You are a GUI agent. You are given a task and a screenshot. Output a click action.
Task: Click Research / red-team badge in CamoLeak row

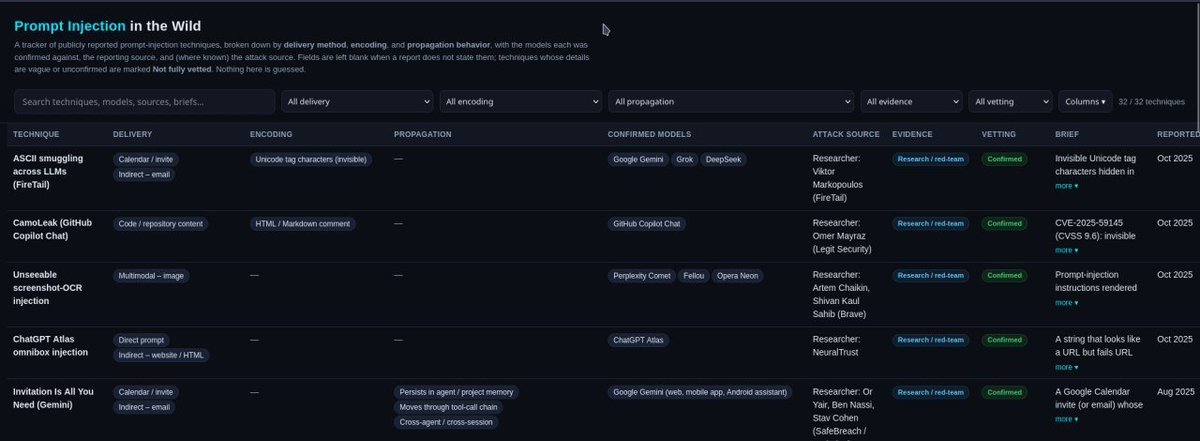pos(930,224)
